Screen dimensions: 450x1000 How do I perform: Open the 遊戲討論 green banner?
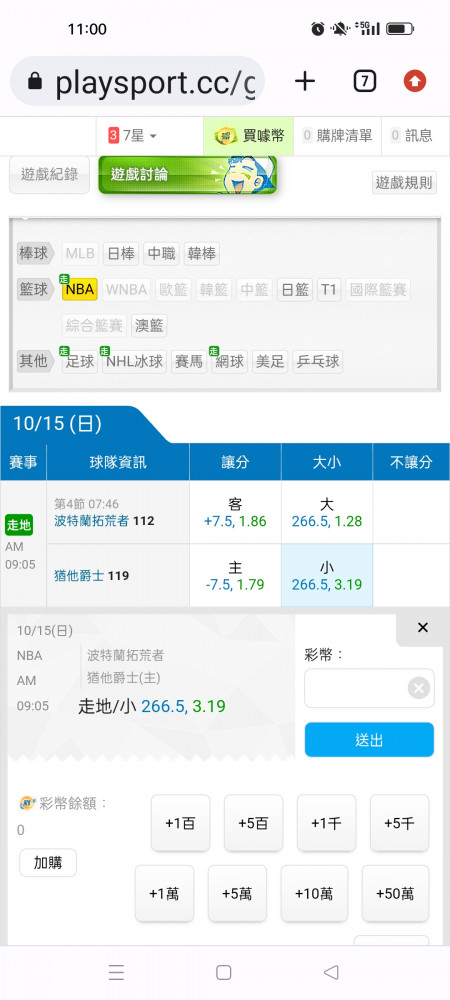(x=187, y=174)
